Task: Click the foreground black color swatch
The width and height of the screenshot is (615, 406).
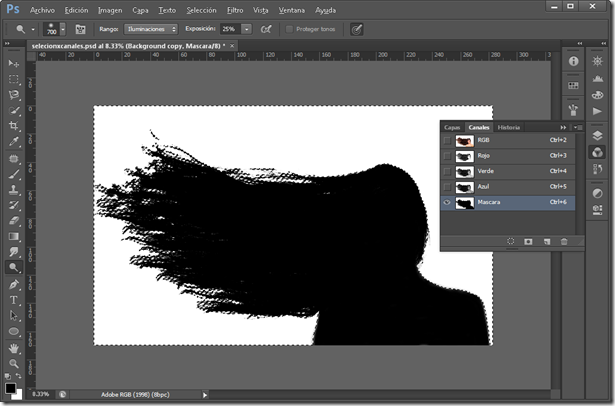Action: [x=10, y=388]
